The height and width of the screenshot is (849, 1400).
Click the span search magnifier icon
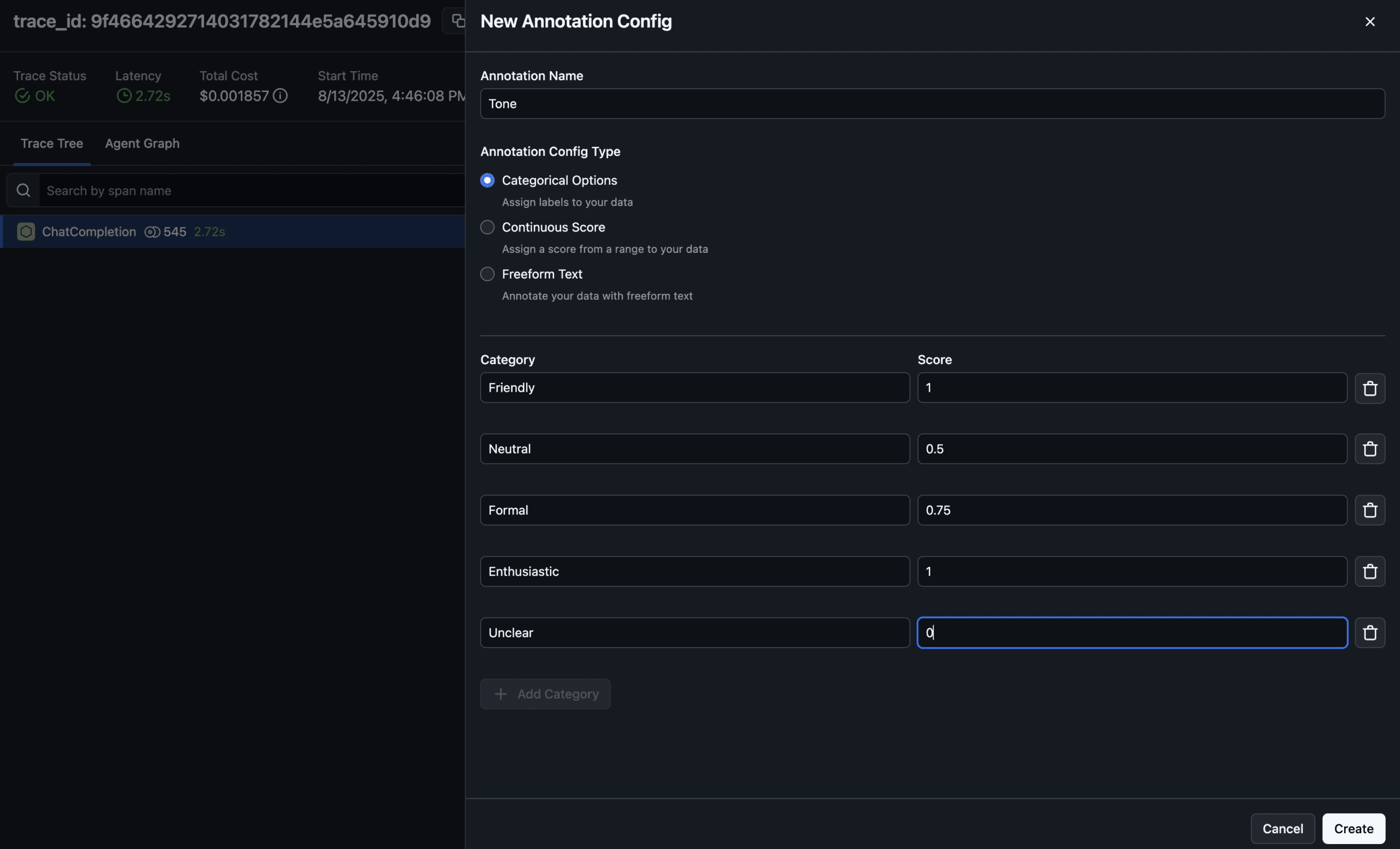tap(24, 190)
